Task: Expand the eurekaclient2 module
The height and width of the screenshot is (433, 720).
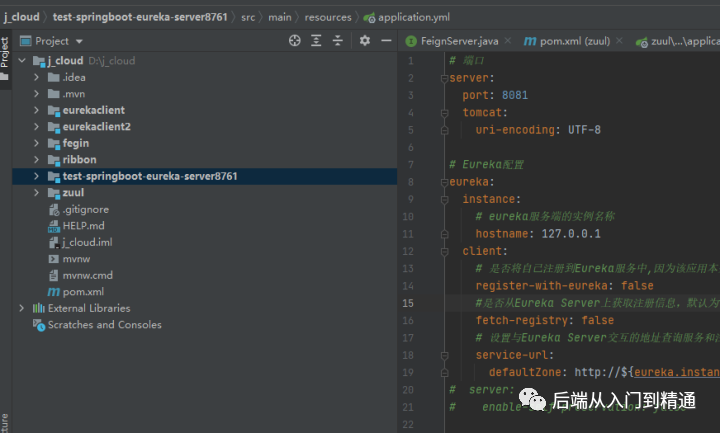Action: coord(36,127)
